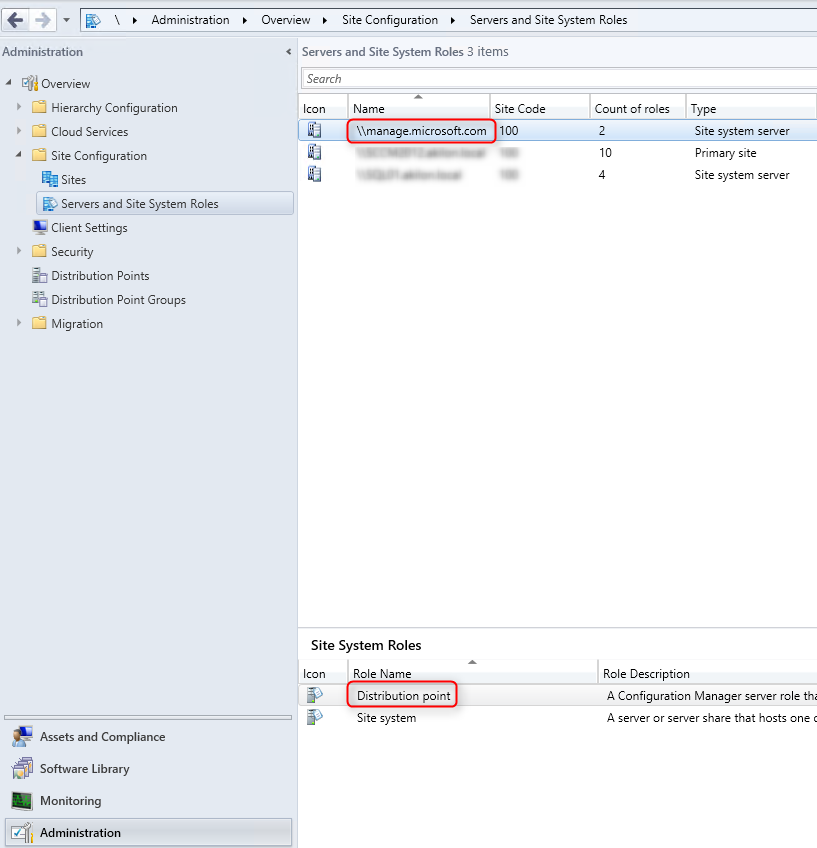
Task: Click the Client Settings monitor icon
Action: tap(39, 227)
